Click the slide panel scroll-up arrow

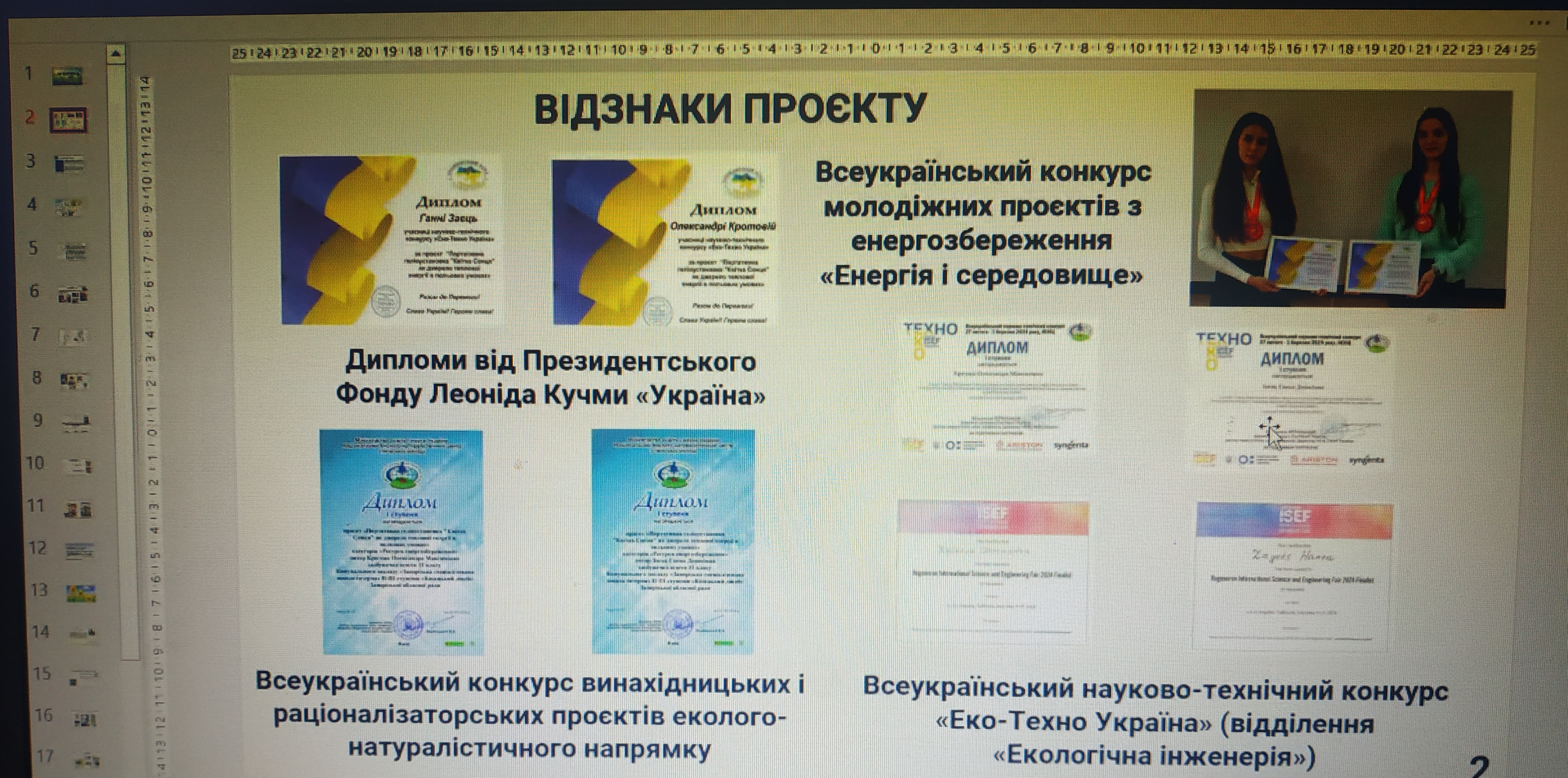(x=116, y=54)
